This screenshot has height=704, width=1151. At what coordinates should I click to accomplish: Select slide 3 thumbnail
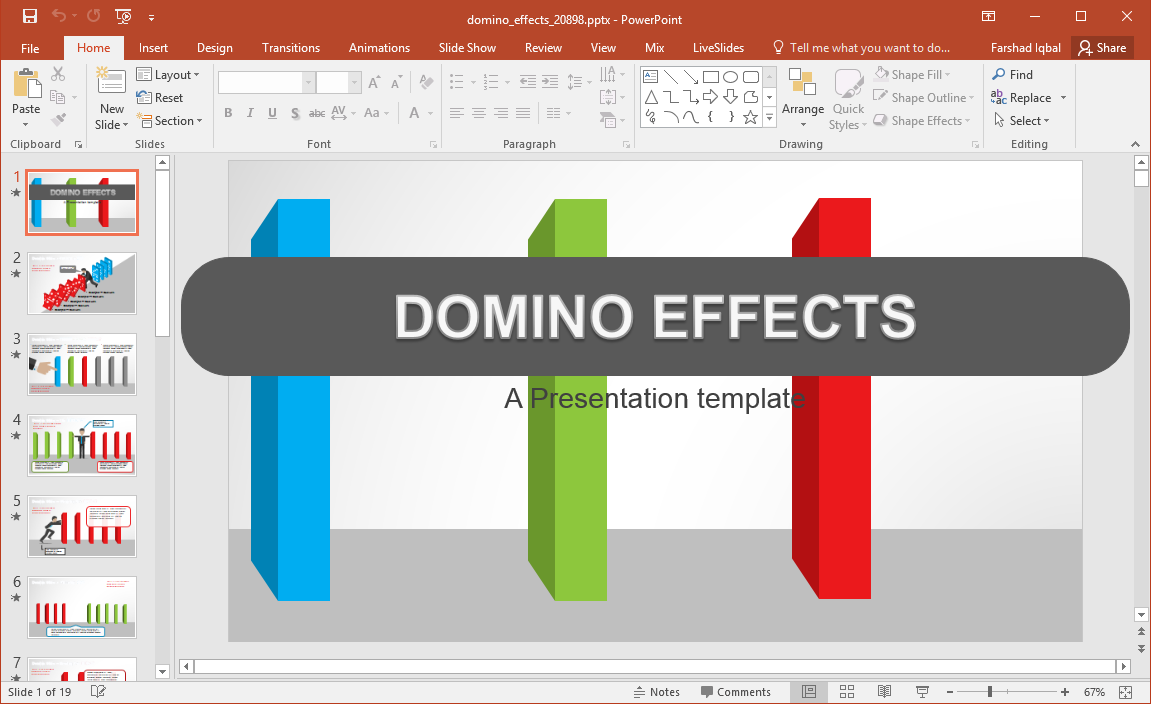[x=82, y=364]
